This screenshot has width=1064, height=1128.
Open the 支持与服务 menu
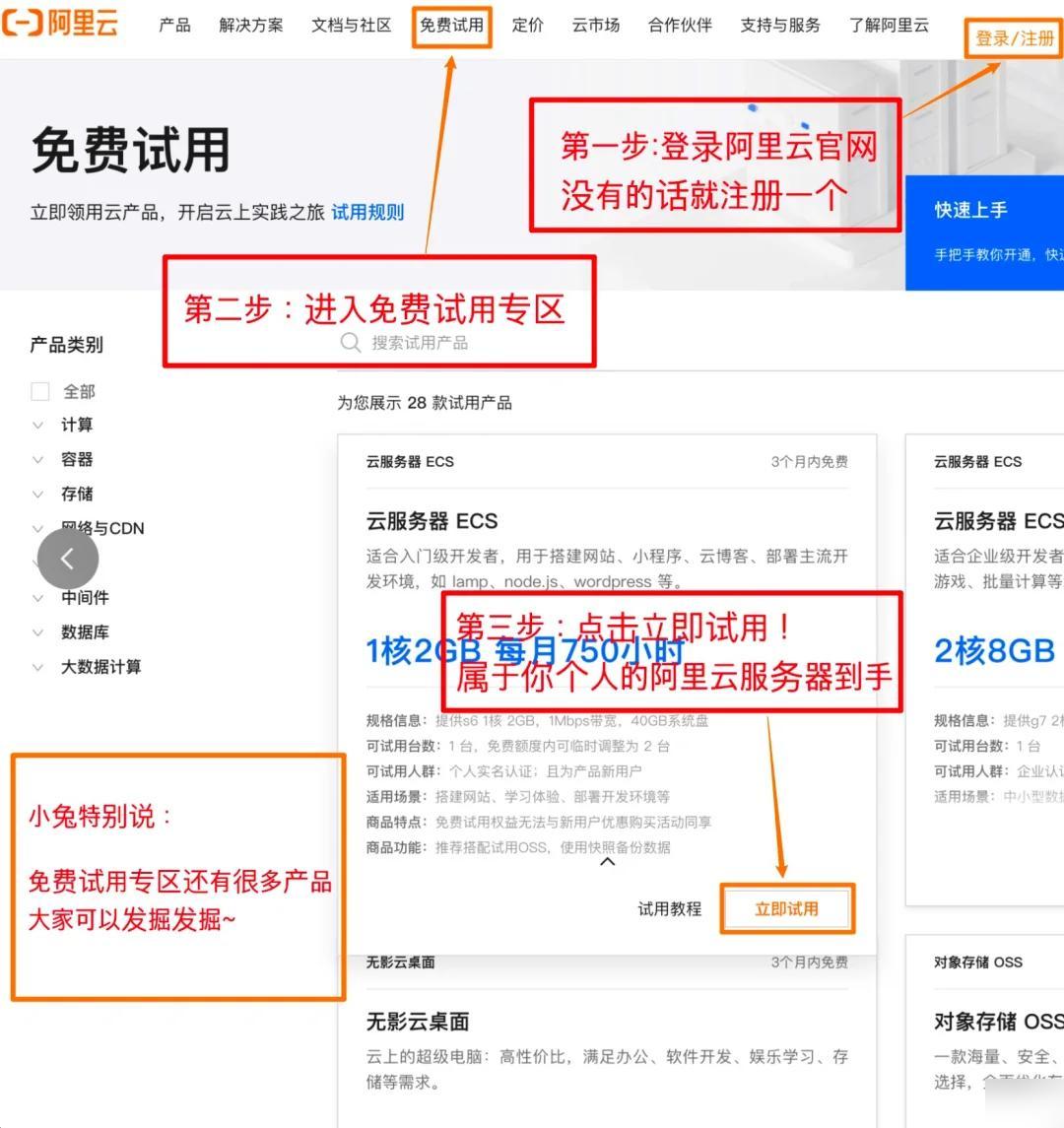(780, 26)
